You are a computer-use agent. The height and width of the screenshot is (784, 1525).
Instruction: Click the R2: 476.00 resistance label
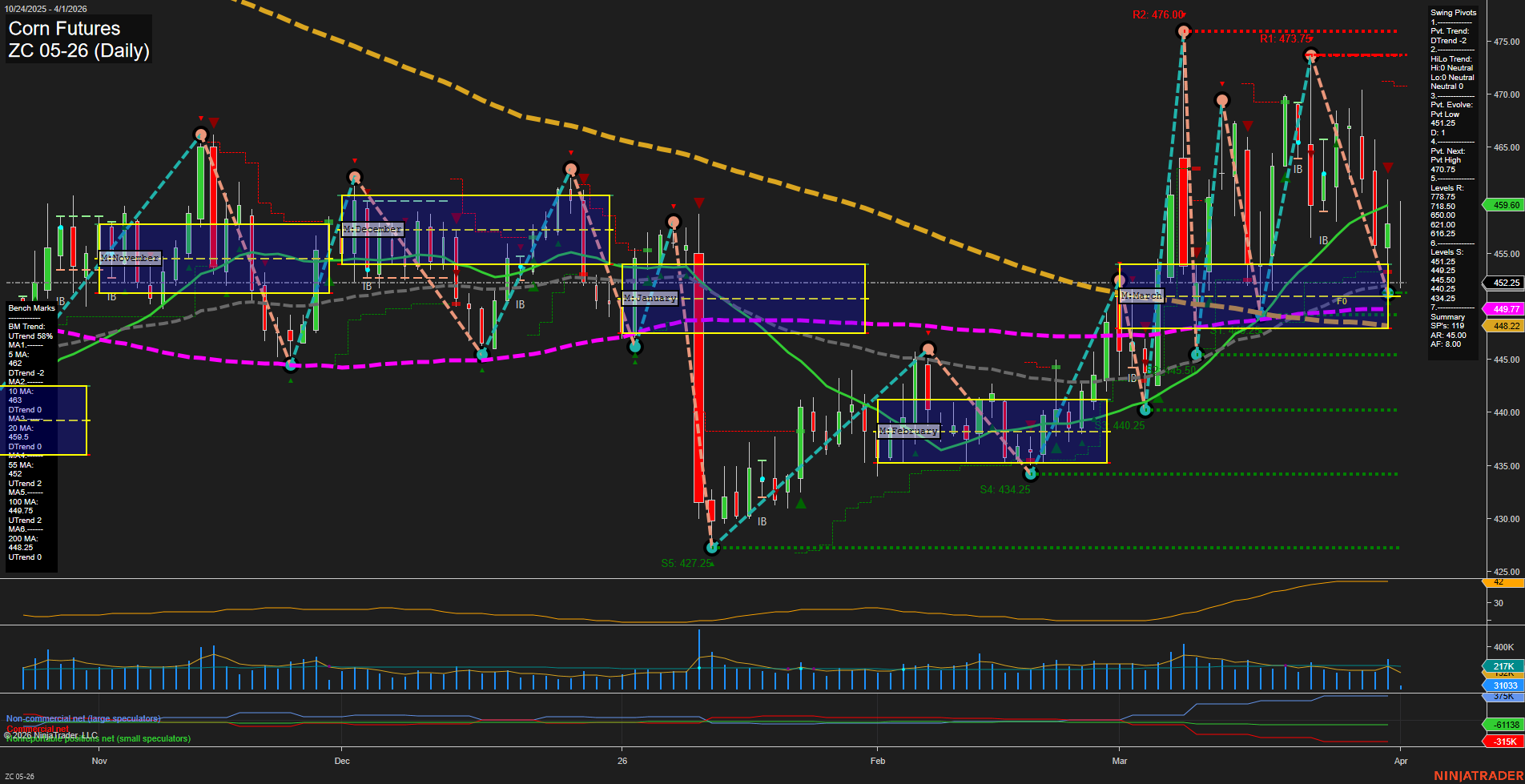tap(1158, 14)
